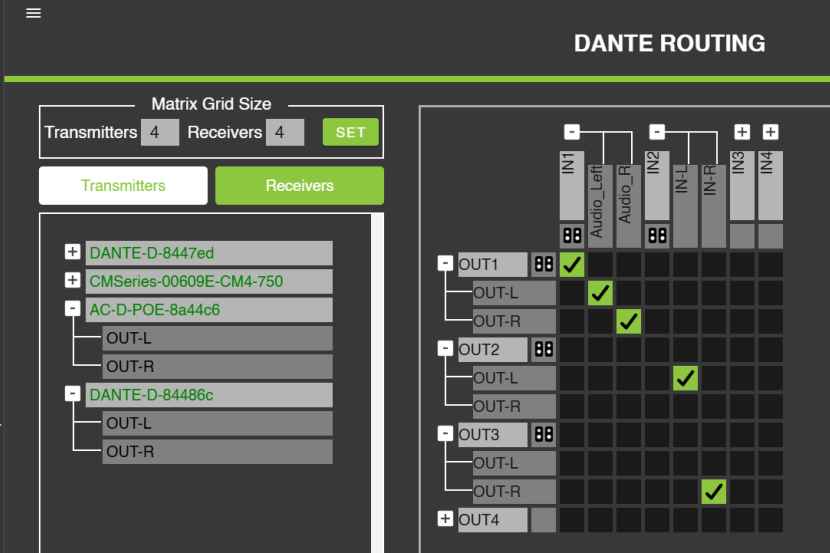Click the IN1 column header
Viewport: 830px width, 553px height.
pyautogui.click(x=572, y=185)
